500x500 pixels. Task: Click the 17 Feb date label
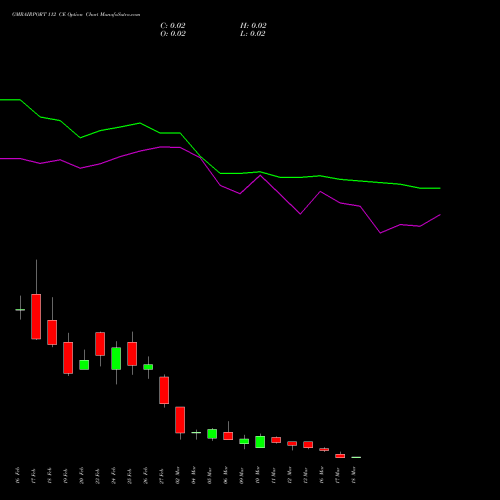(34, 475)
